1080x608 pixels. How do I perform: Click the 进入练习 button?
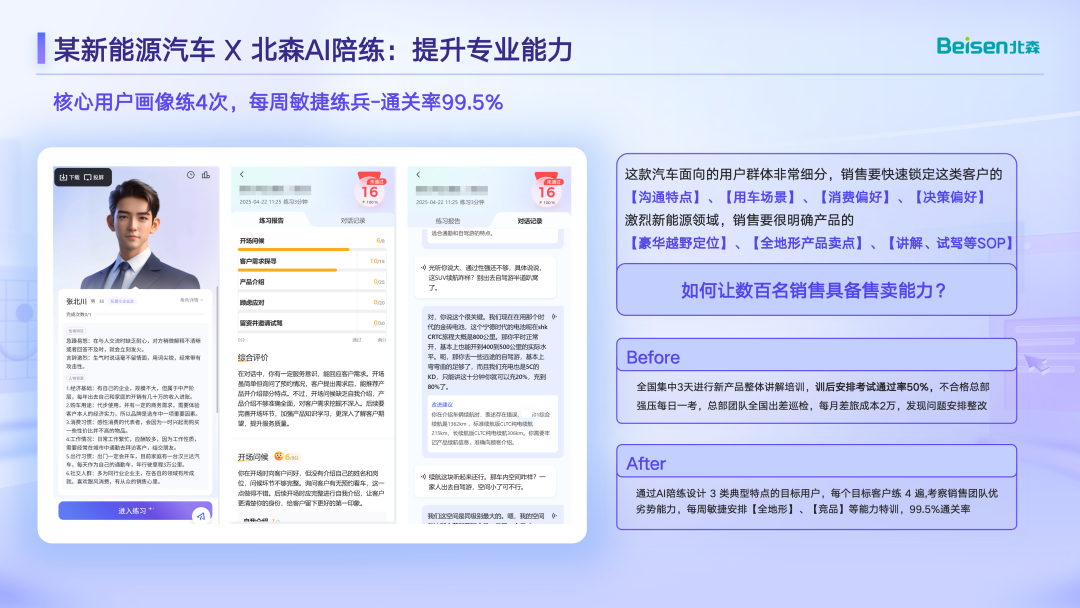click(x=135, y=511)
